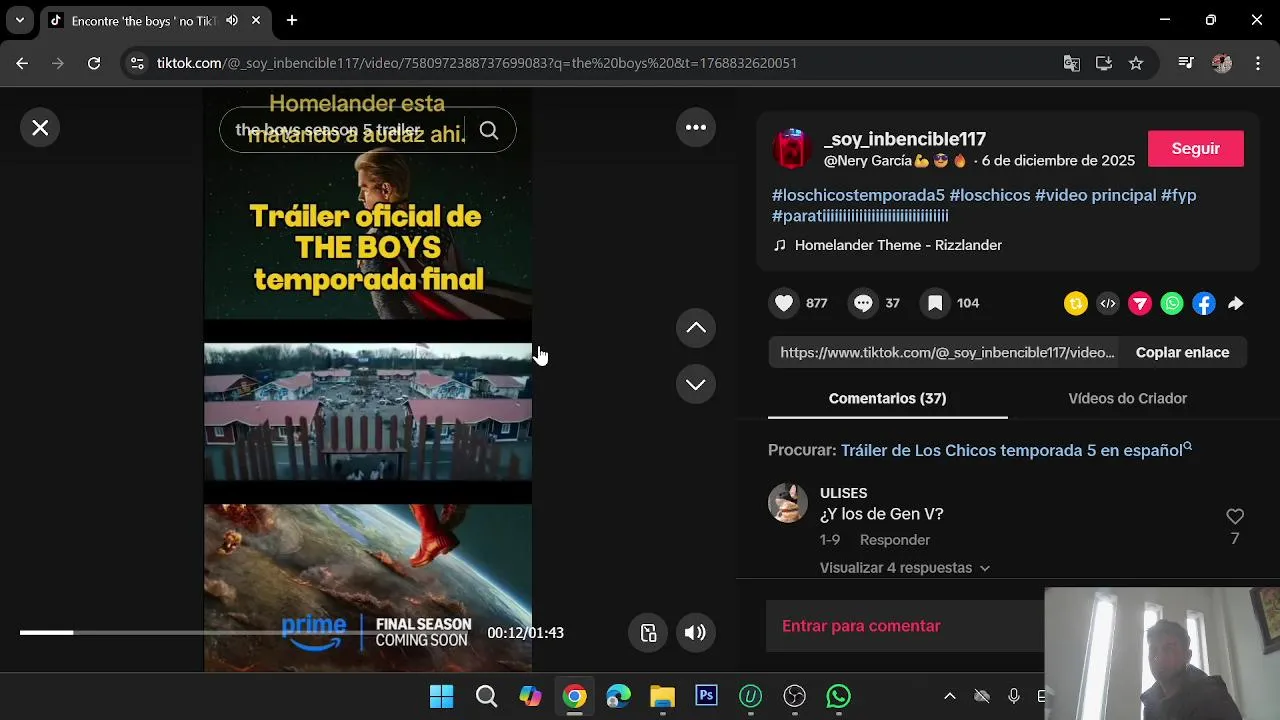Click the video share link URL field
The width and height of the screenshot is (1280, 720).
(x=946, y=352)
